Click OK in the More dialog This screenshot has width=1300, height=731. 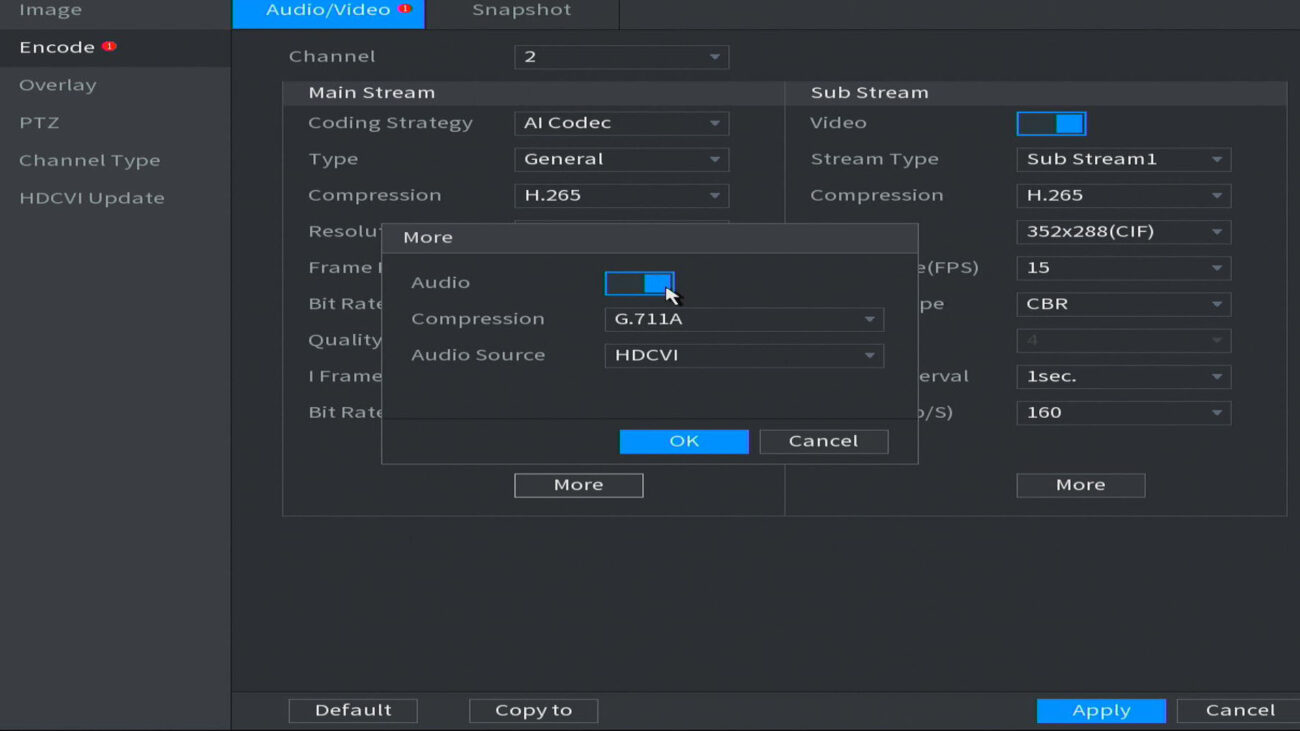pos(684,441)
